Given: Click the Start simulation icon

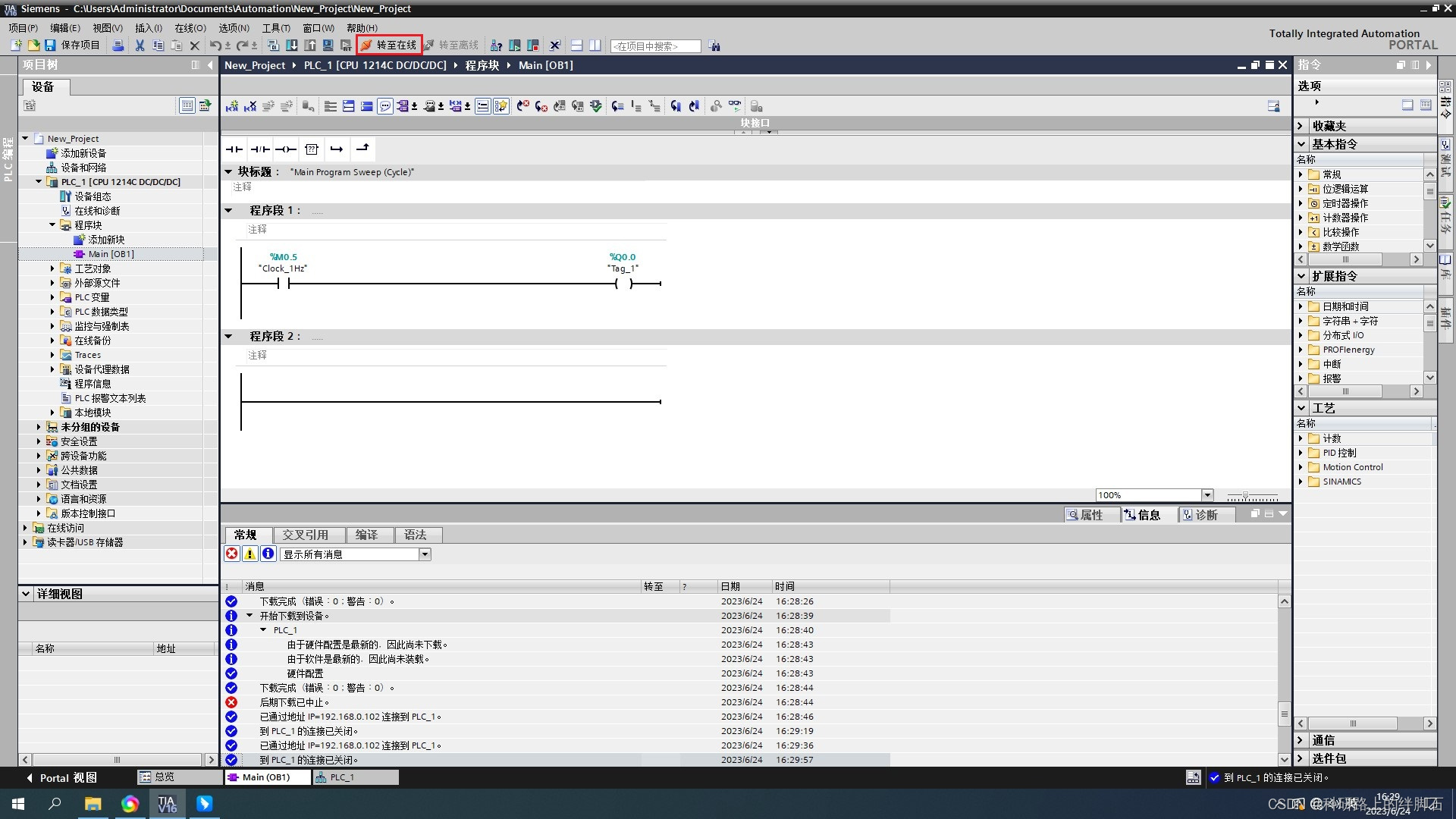Looking at the screenshot, I should tap(328, 45).
